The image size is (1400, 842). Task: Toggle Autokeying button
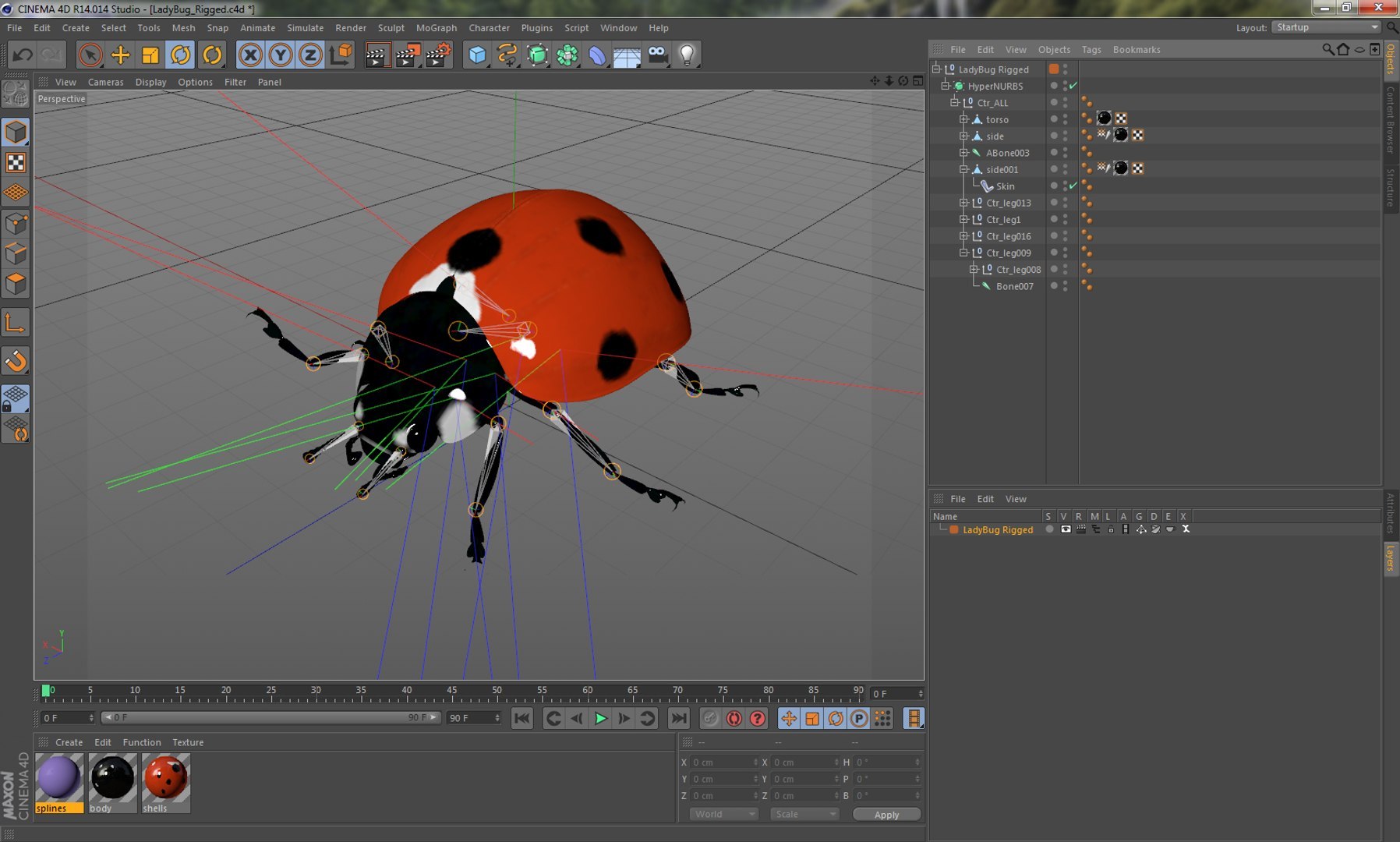[734, 718]
